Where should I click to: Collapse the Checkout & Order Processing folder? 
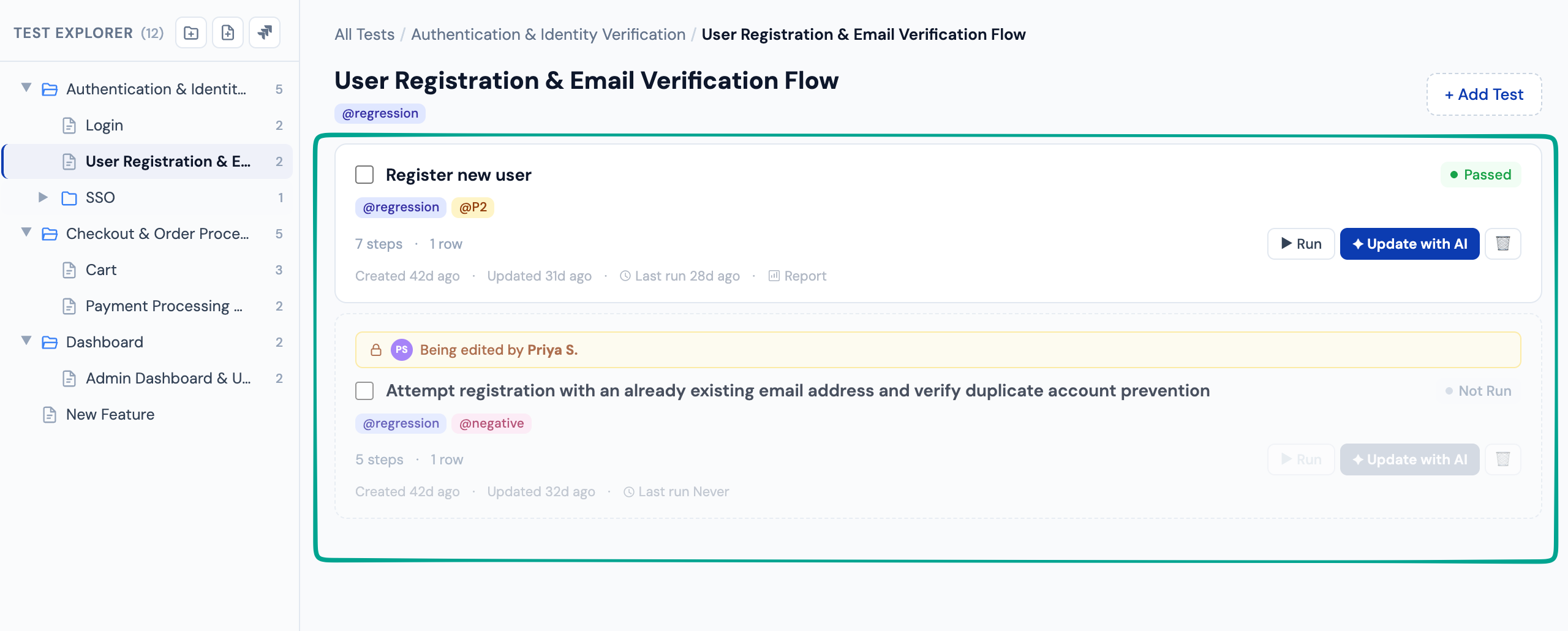pyautogui.click(x=26, y=233)
